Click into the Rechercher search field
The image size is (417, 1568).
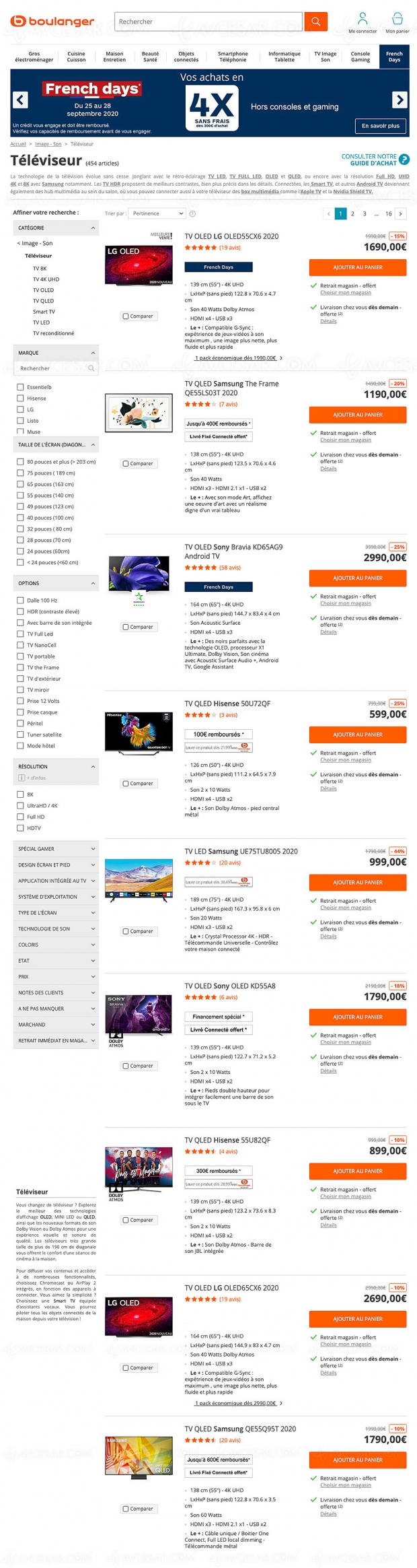pos(209,22)
